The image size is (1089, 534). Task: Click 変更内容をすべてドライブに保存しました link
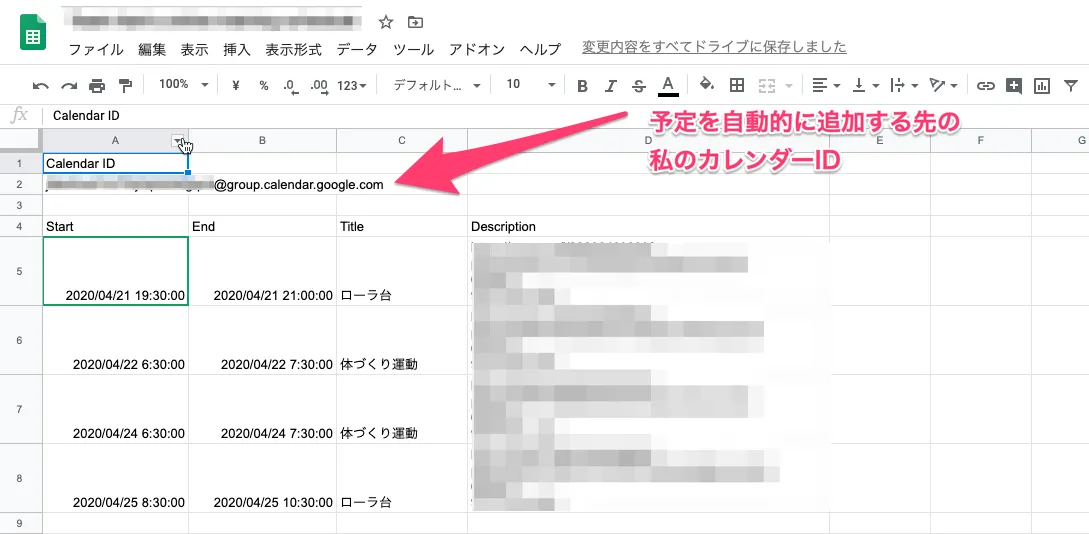point(714,47)
